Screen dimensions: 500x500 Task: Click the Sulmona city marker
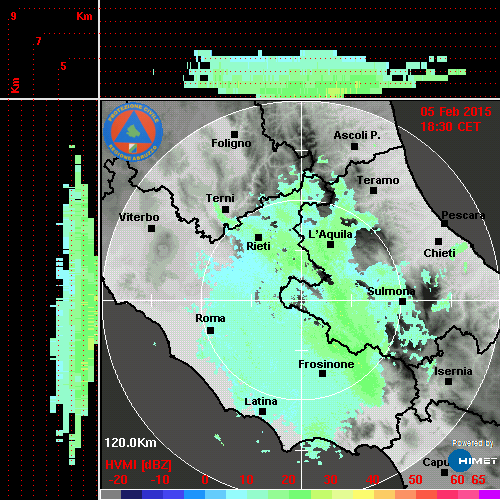[x=402, y=301]
